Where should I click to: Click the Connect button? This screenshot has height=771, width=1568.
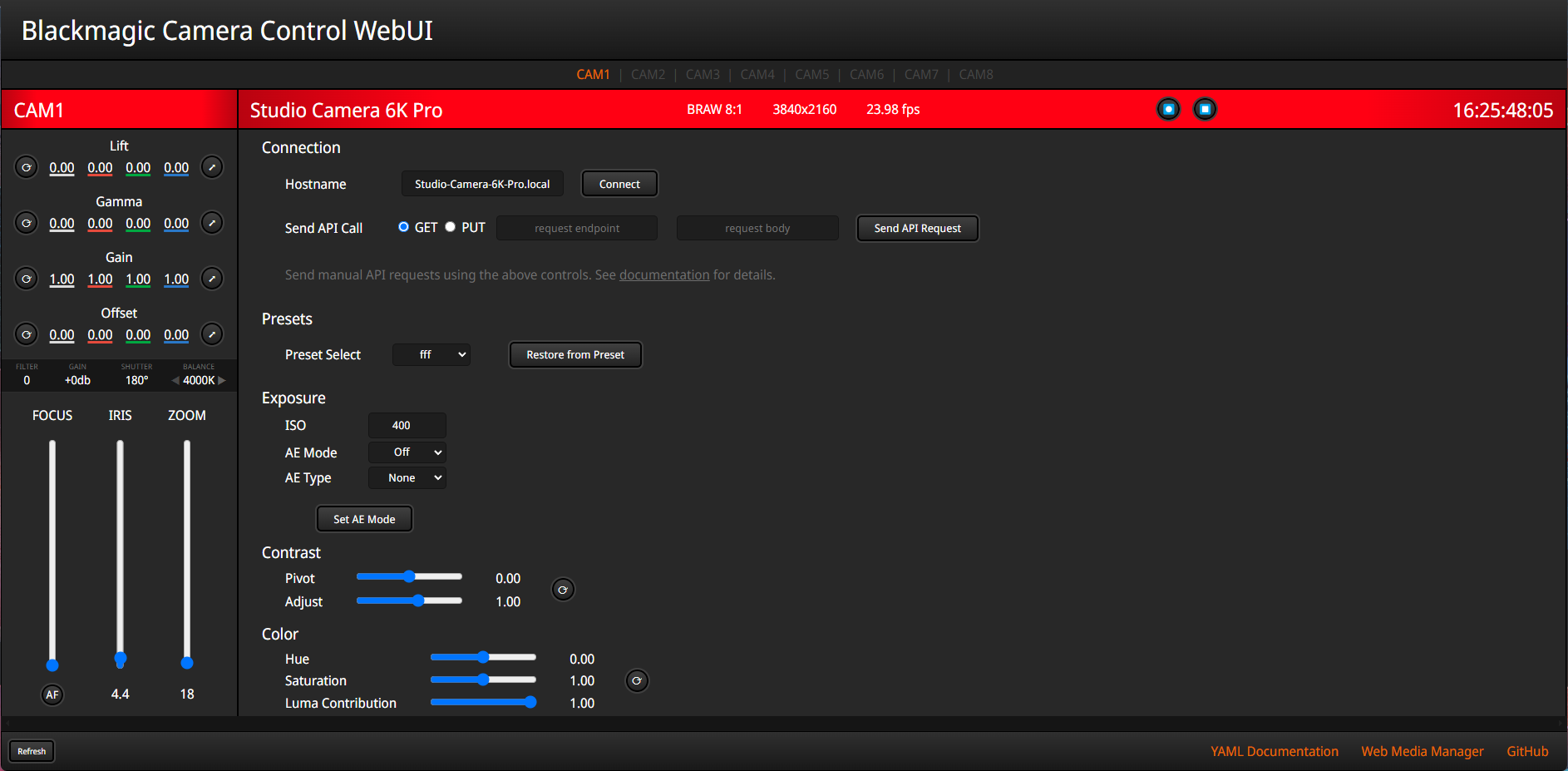(x=619, y=184)
